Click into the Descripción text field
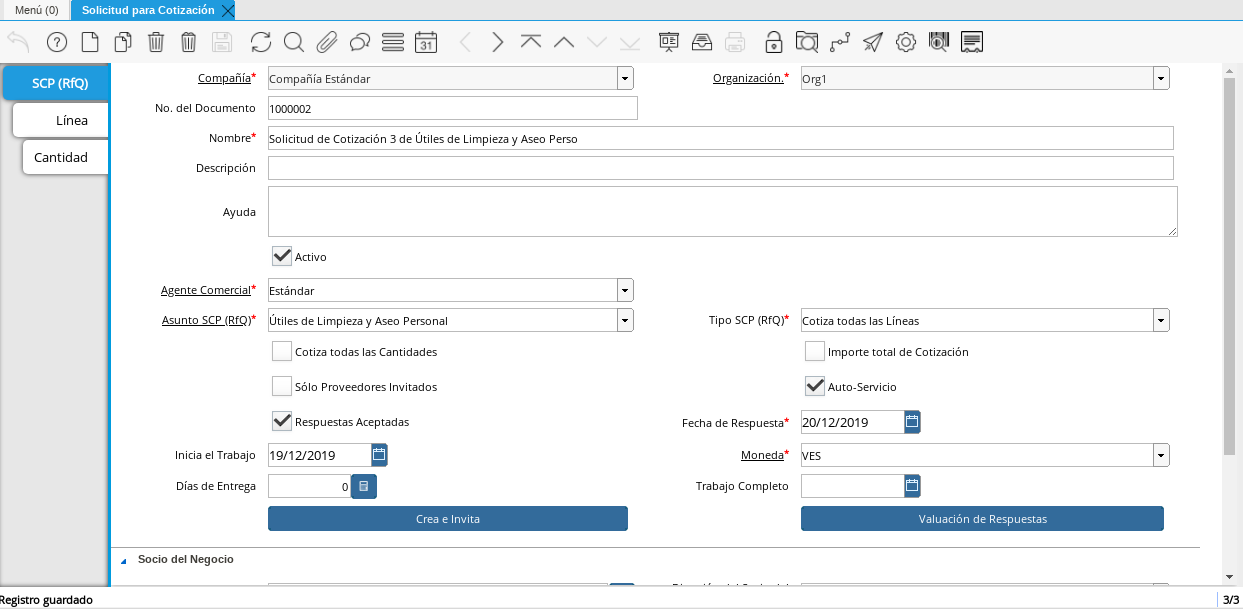Screen dimensions: 1243x609 point(720,169)
